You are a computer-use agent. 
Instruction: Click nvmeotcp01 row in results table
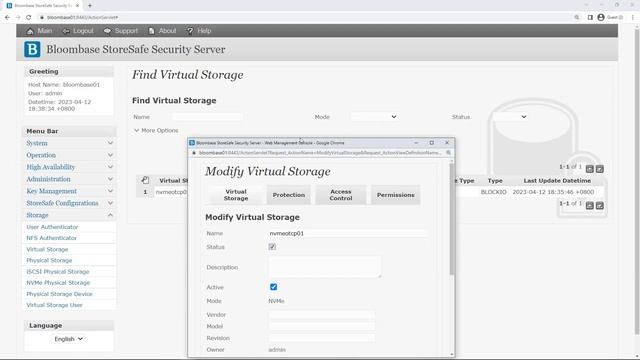pos(171,192)
